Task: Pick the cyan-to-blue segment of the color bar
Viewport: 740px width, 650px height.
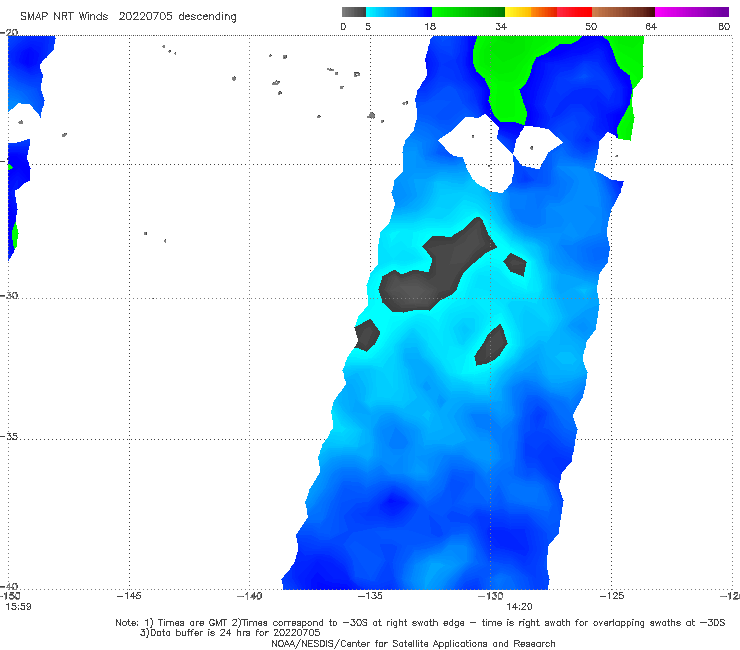Action: tap(399, 12)
